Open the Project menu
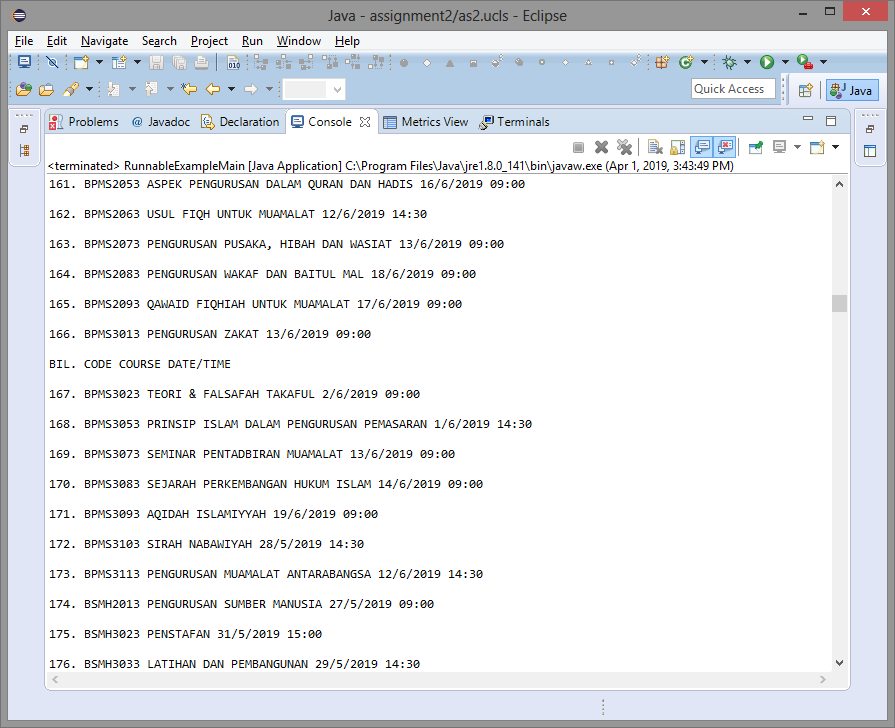The image size is (895, 728). tap(209, 41)
